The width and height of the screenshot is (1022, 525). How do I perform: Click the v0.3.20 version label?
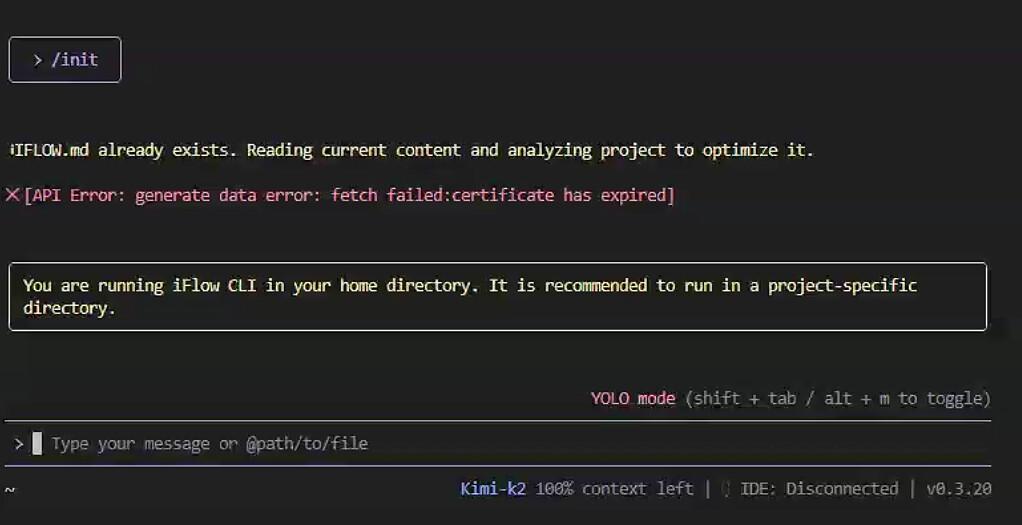(958, 489)
